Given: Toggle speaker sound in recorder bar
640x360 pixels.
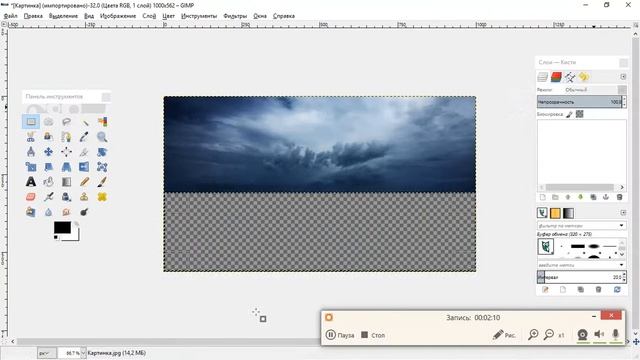Looking at the screenshot, I should point(599,335).
